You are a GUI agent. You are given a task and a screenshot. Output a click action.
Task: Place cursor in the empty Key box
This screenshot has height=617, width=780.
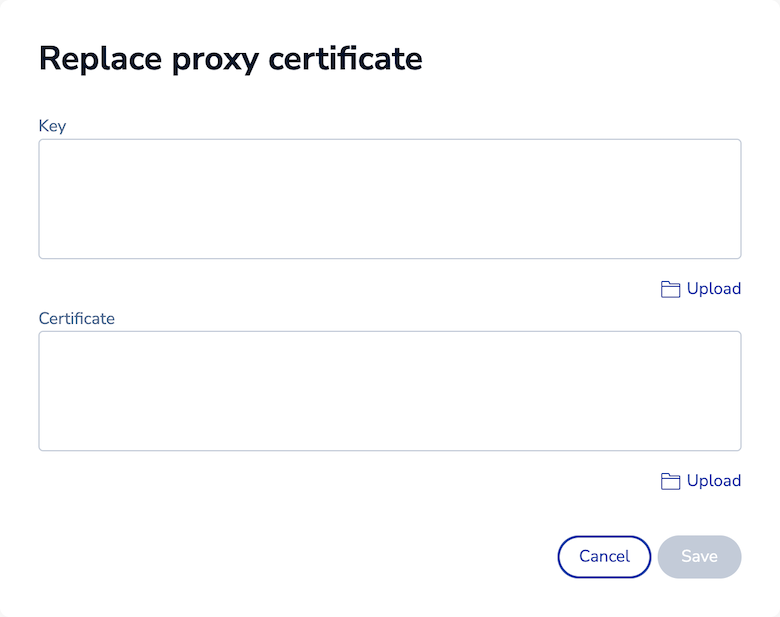pyautogui.click(x=389, y=199)
